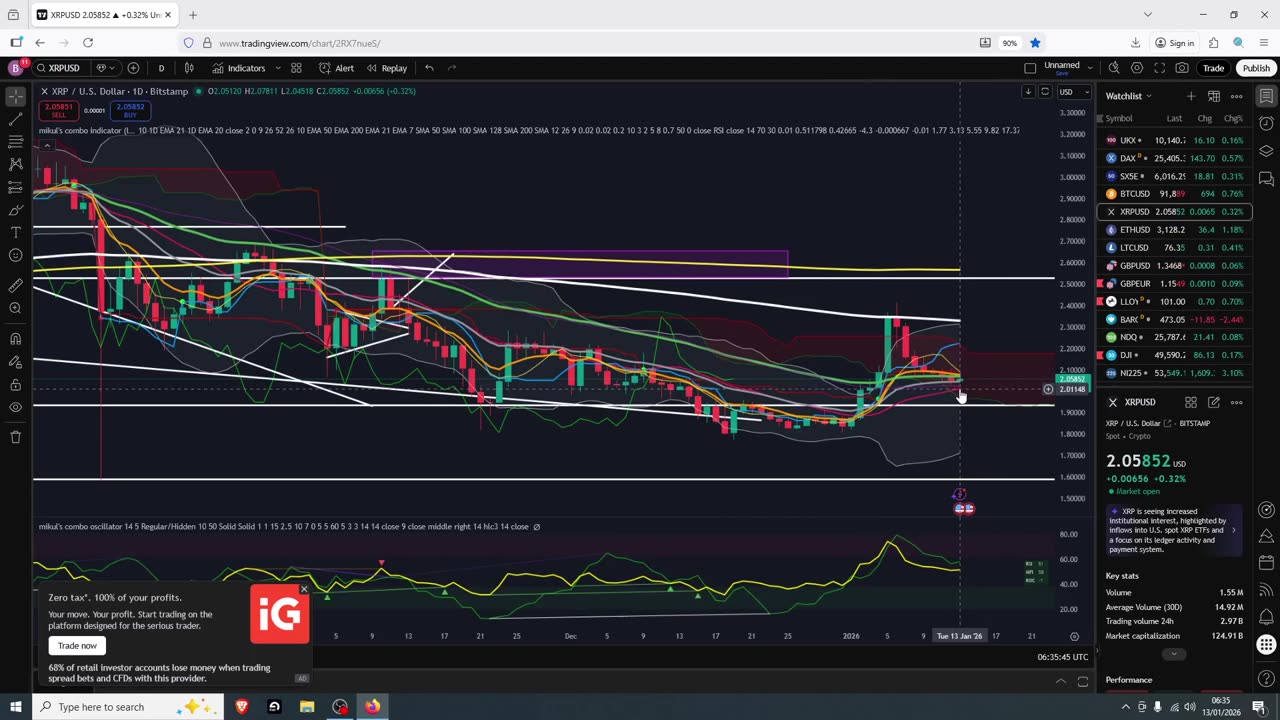Expand the XRP news summary arrow
Image resolution: width=1280 pixels, height=720 pixels.
pyautogui.click(x=1234, y=530)
